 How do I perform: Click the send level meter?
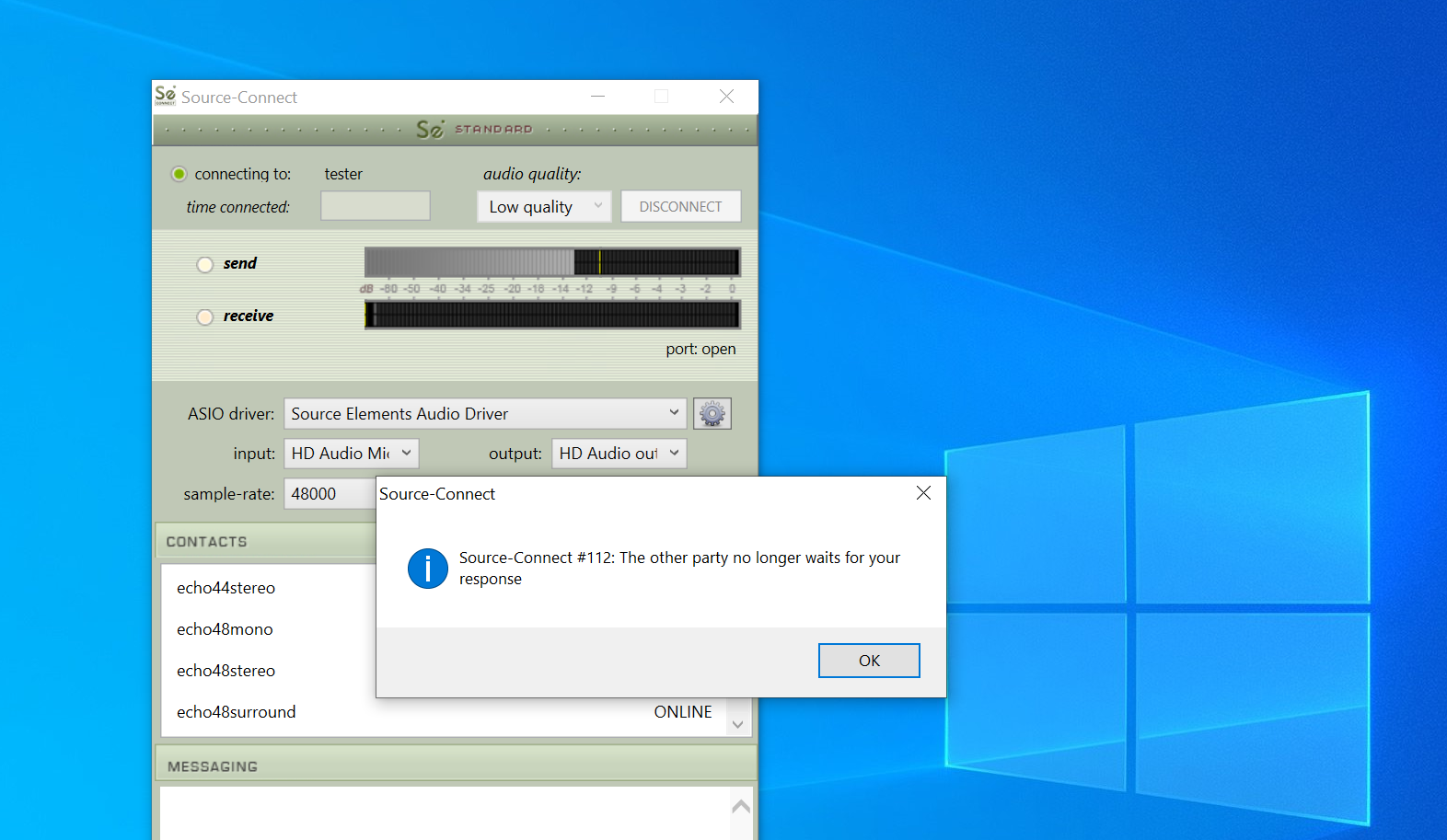tap(551, 262)
